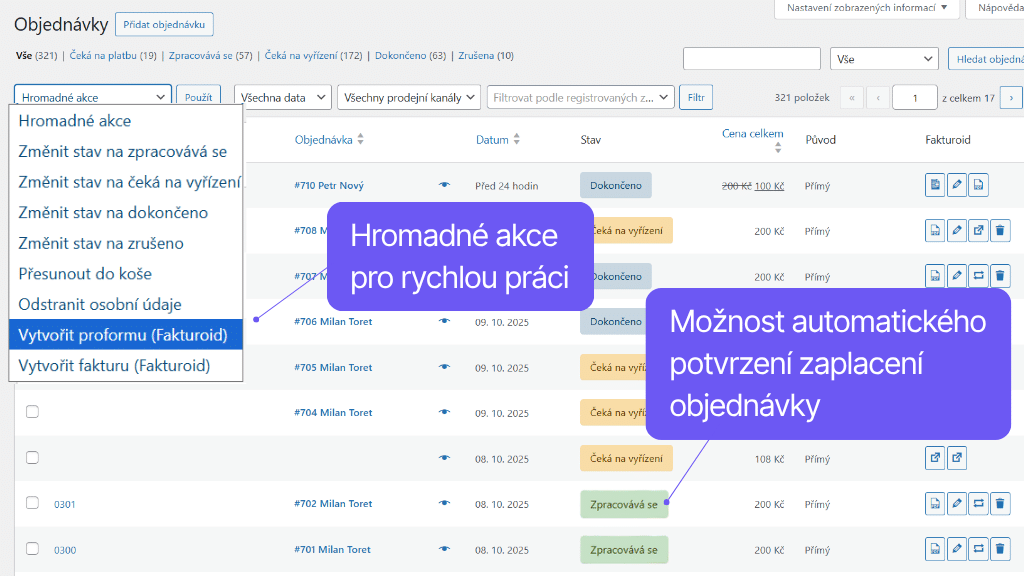The image size is (1024, 576).
Task: Select the checkbox for order #704
Action: [32, 412]
